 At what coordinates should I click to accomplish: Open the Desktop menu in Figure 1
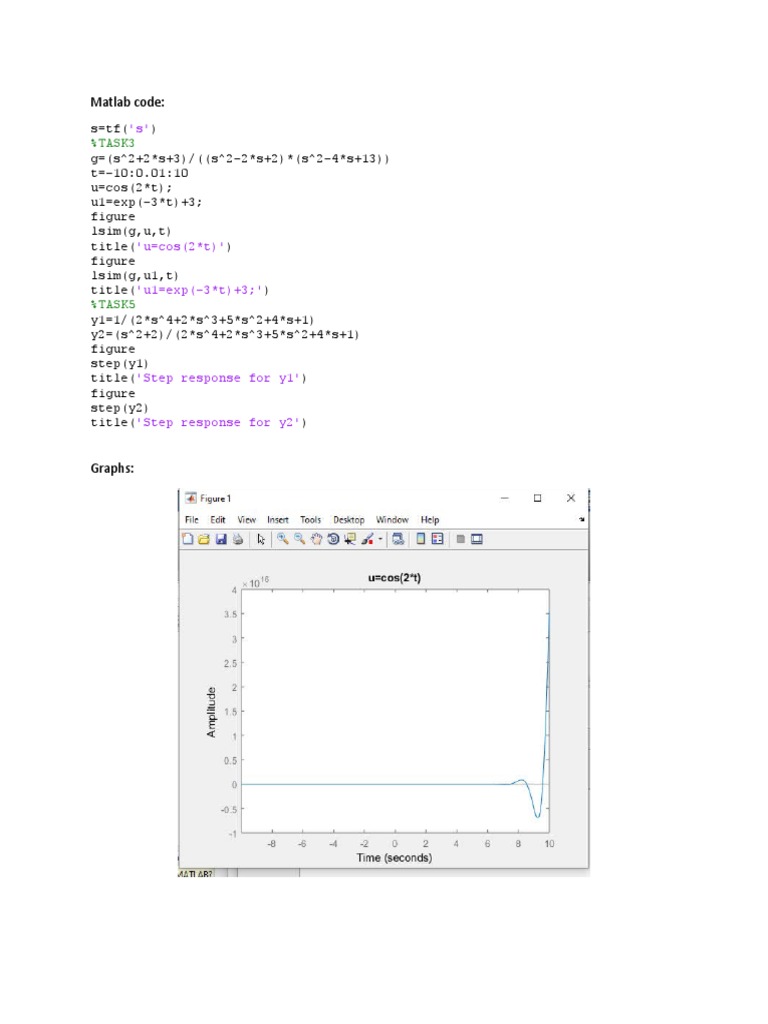click(x=349, y=520)
